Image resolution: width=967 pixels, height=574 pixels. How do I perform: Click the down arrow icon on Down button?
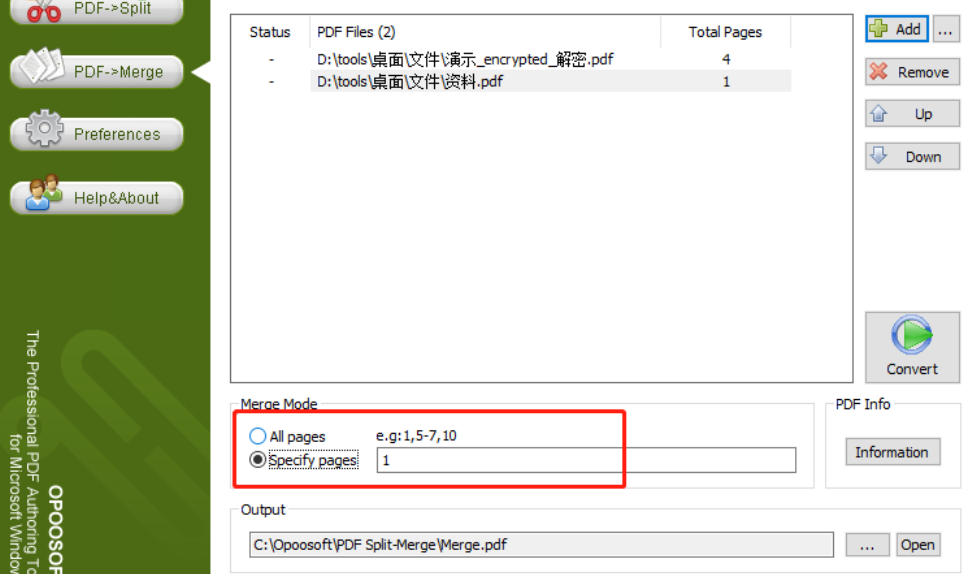[879, 155]
